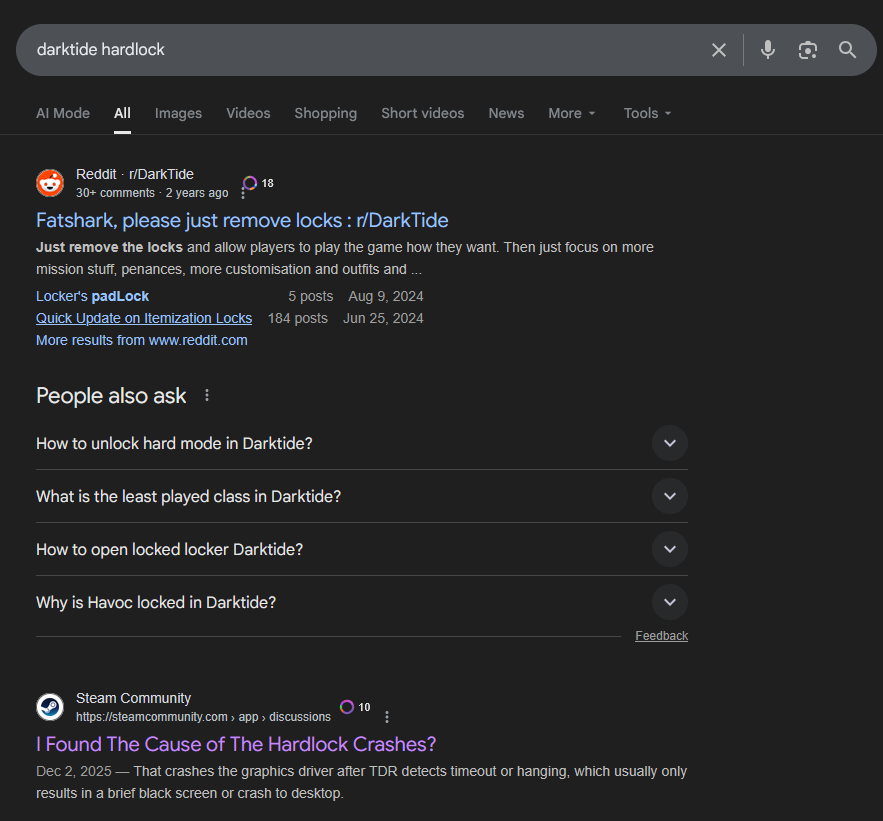Expand "How to unlock hard mode in Darktide?"
The width and height of the screenshot is (883, 821).
click(x=669, y=443)
